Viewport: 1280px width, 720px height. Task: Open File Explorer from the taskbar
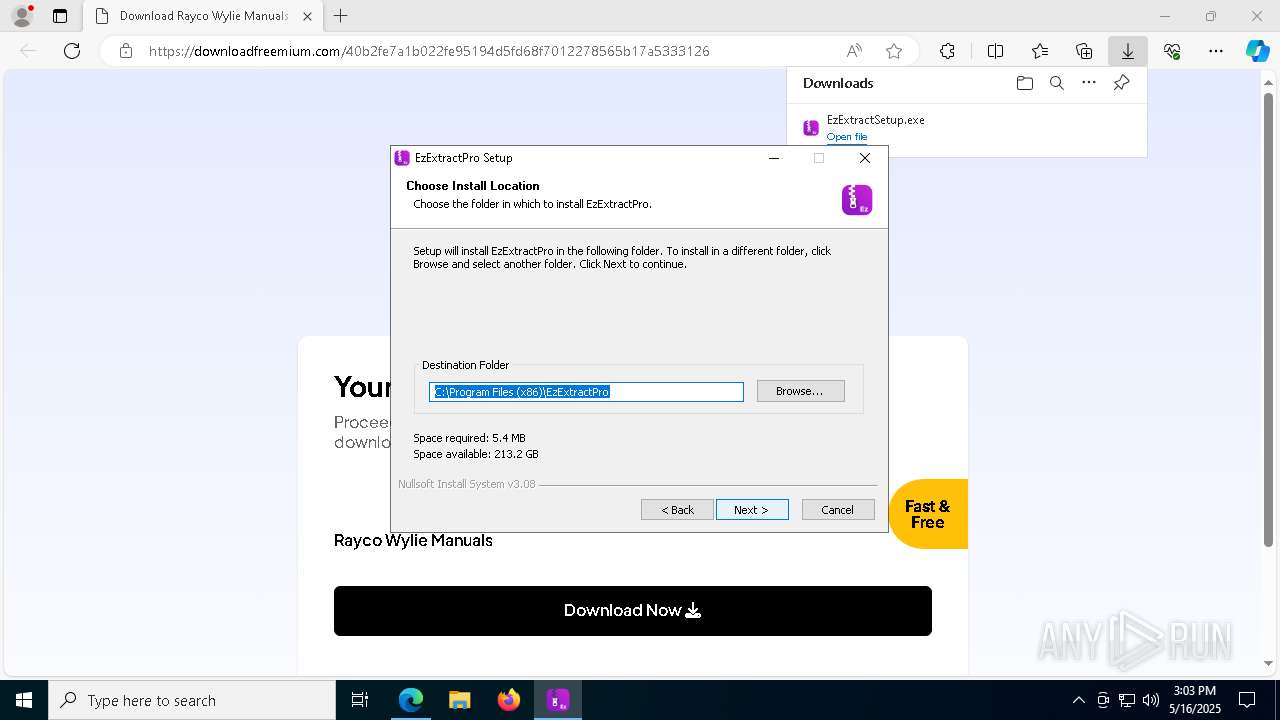(460, 700)
